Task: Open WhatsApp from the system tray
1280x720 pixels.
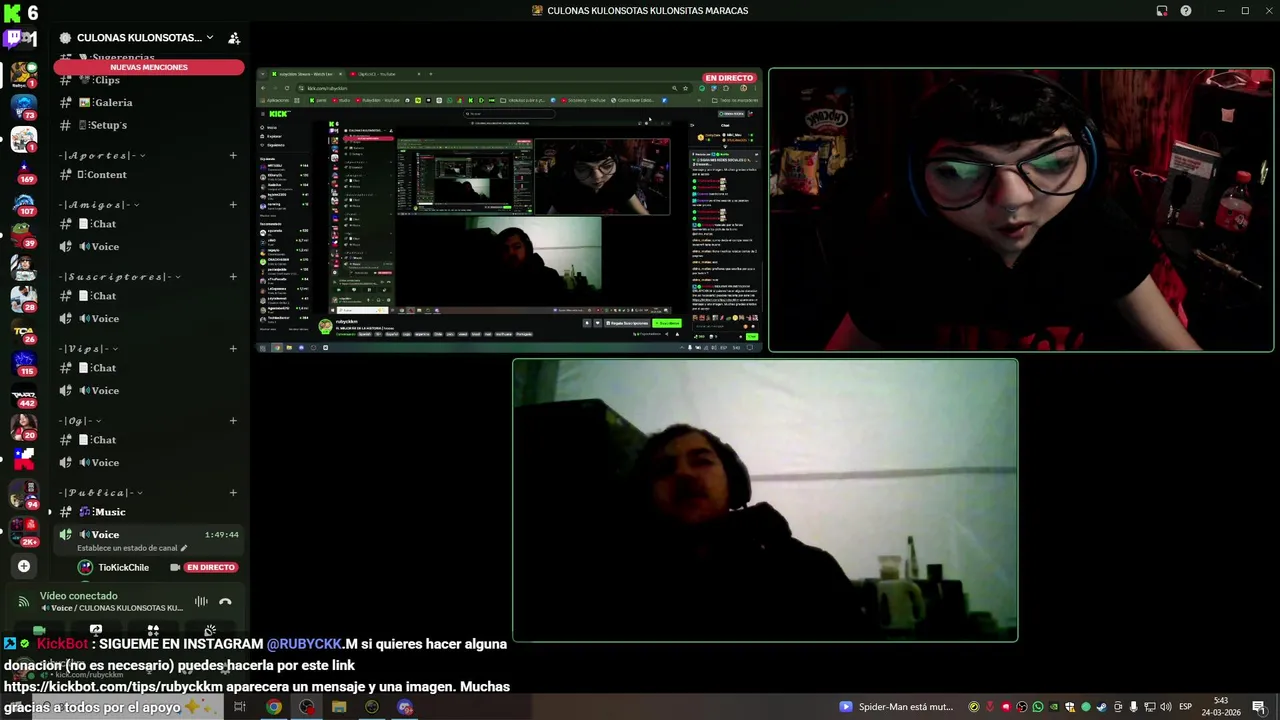Action: (x=1038, y=707)
